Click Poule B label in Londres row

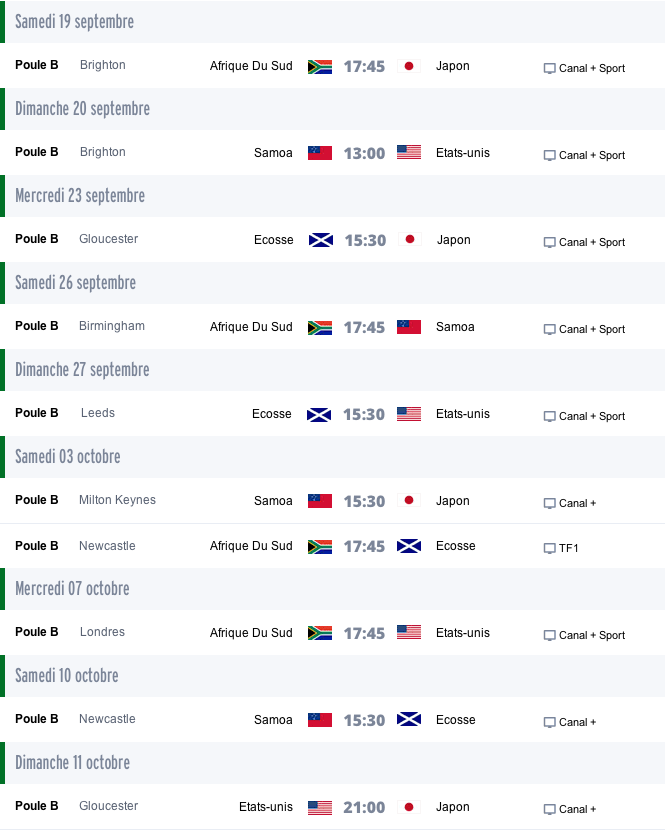point(37,631)
